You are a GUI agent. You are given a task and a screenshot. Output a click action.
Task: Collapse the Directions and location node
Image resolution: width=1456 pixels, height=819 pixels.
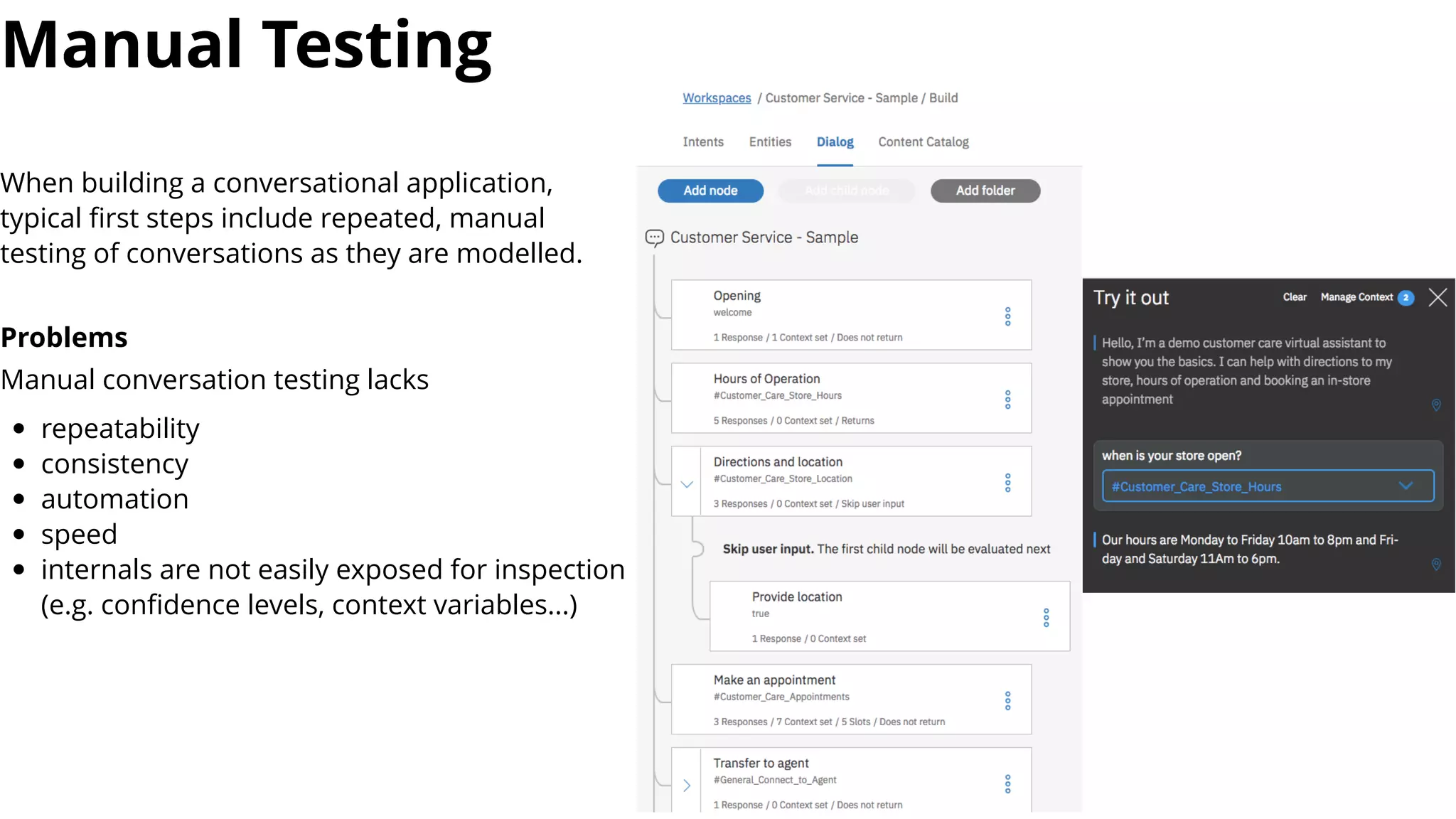click(x=687, y=484)
